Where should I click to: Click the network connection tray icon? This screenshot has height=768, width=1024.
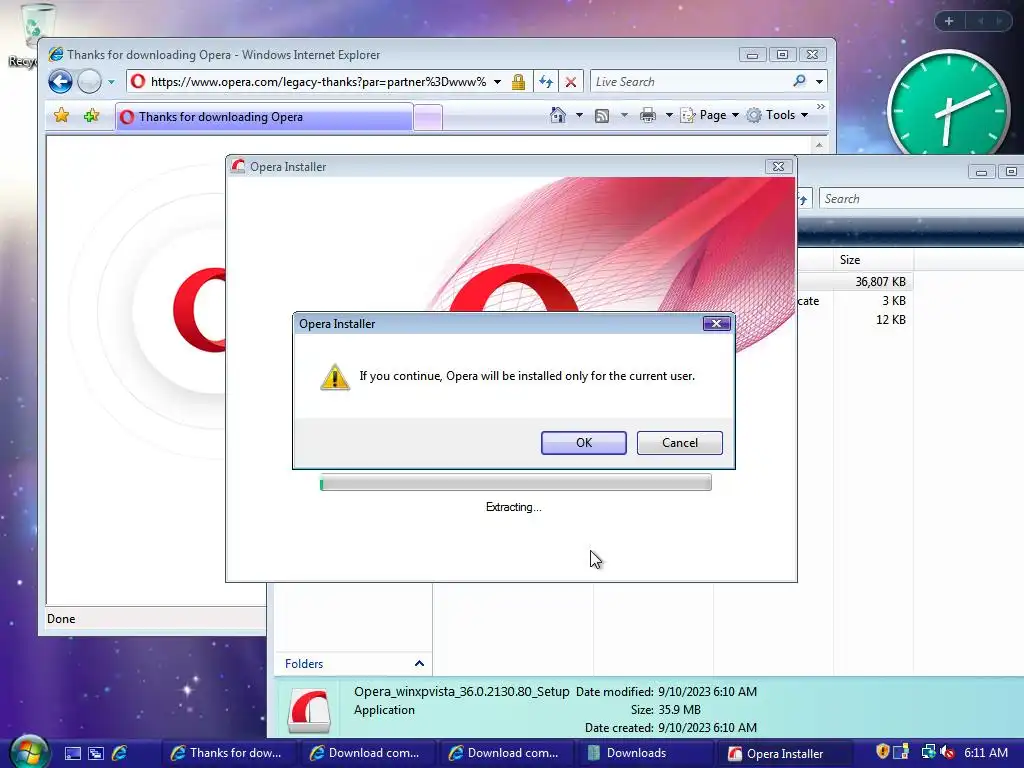tap(927, 752)
